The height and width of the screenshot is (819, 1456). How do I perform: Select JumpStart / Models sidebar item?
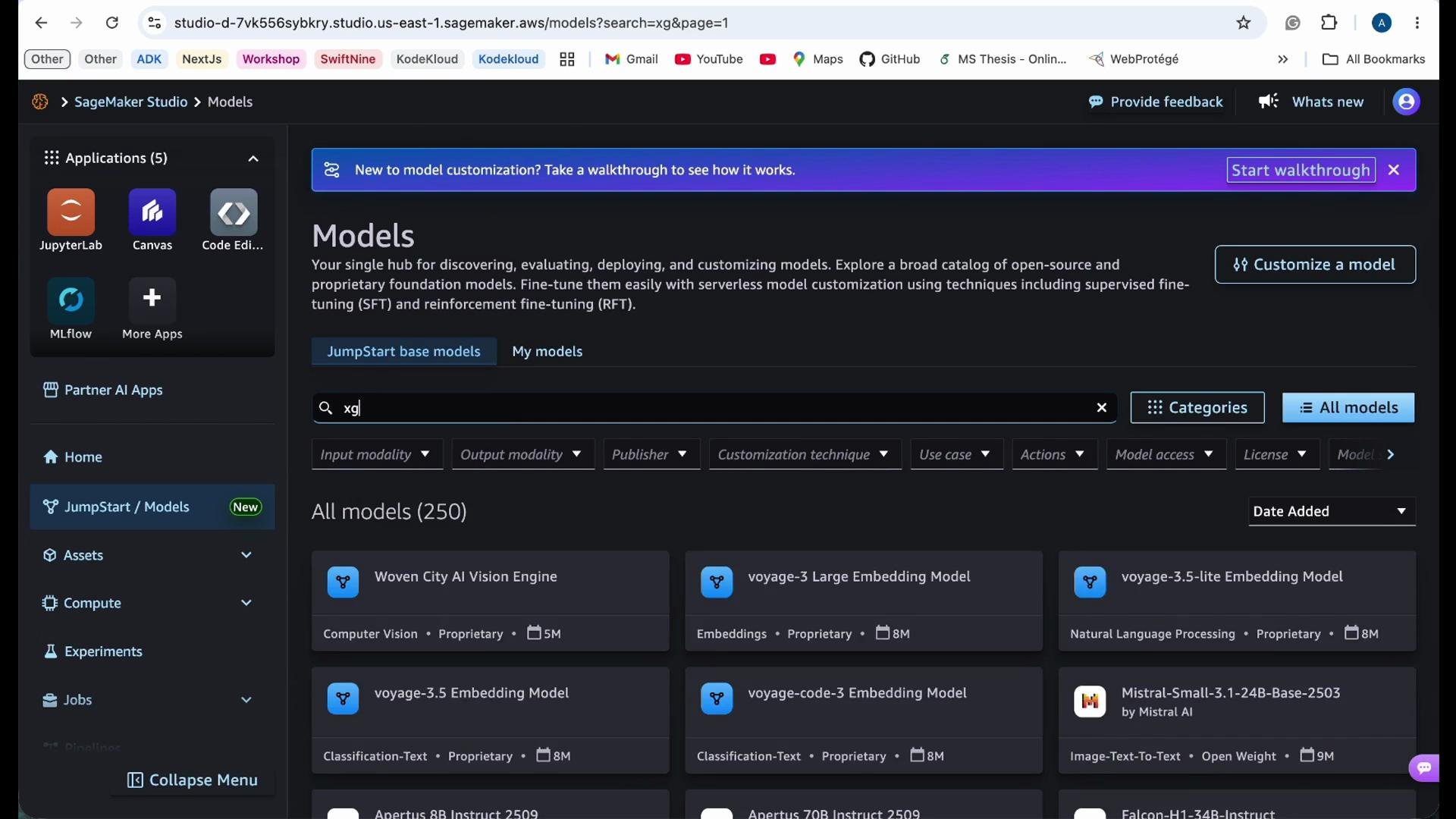pyautogui.click(x=152, y=507)
